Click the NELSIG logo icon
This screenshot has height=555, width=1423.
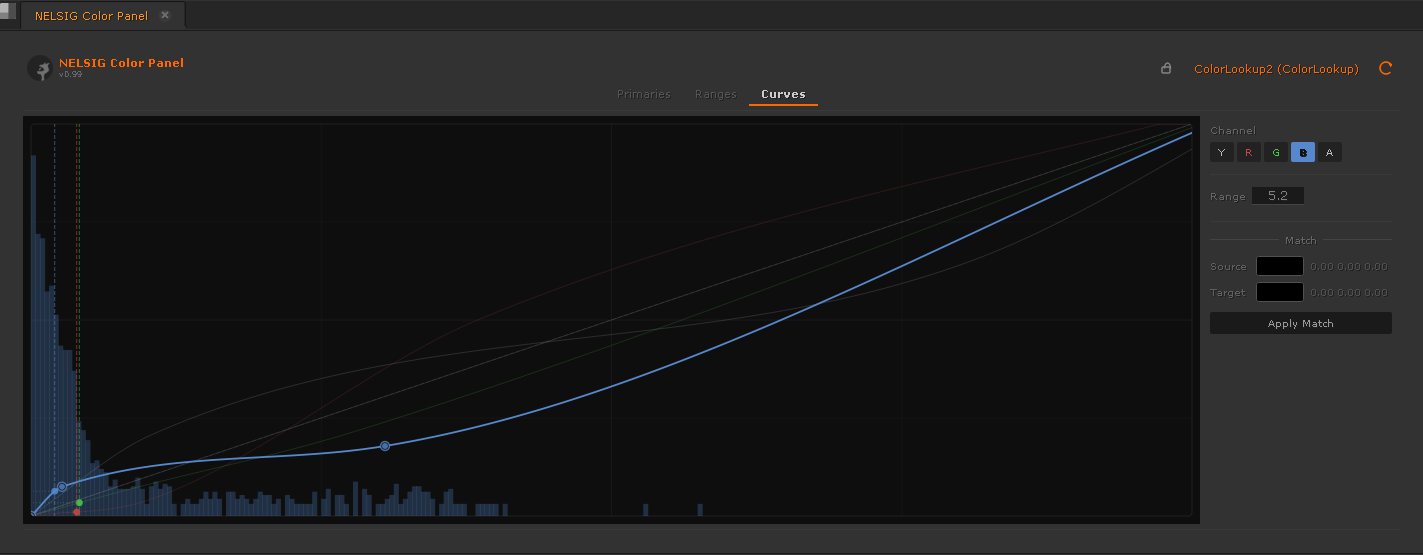tap(41, 68)
